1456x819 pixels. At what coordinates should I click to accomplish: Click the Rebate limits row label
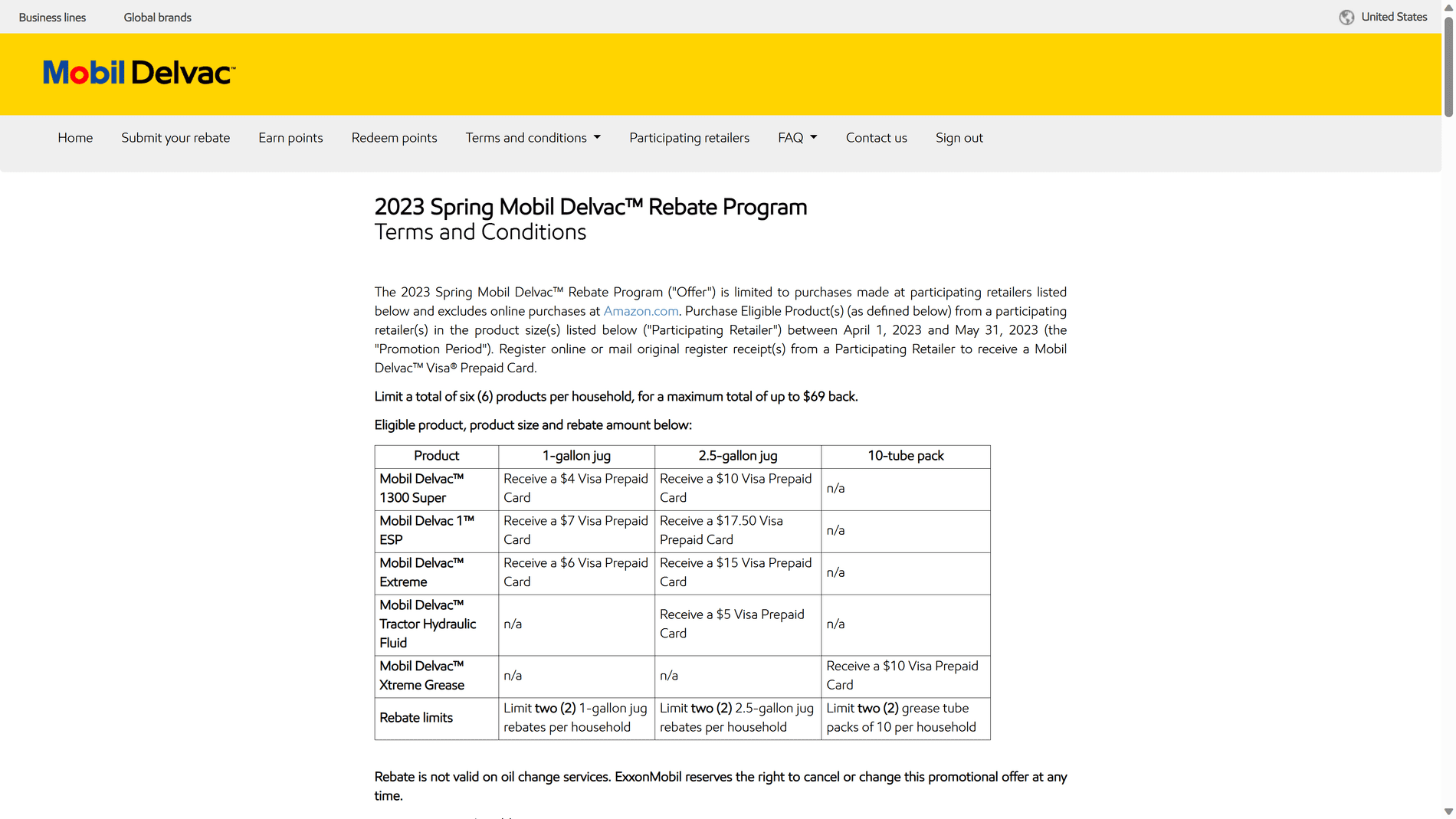coord(436,718)
